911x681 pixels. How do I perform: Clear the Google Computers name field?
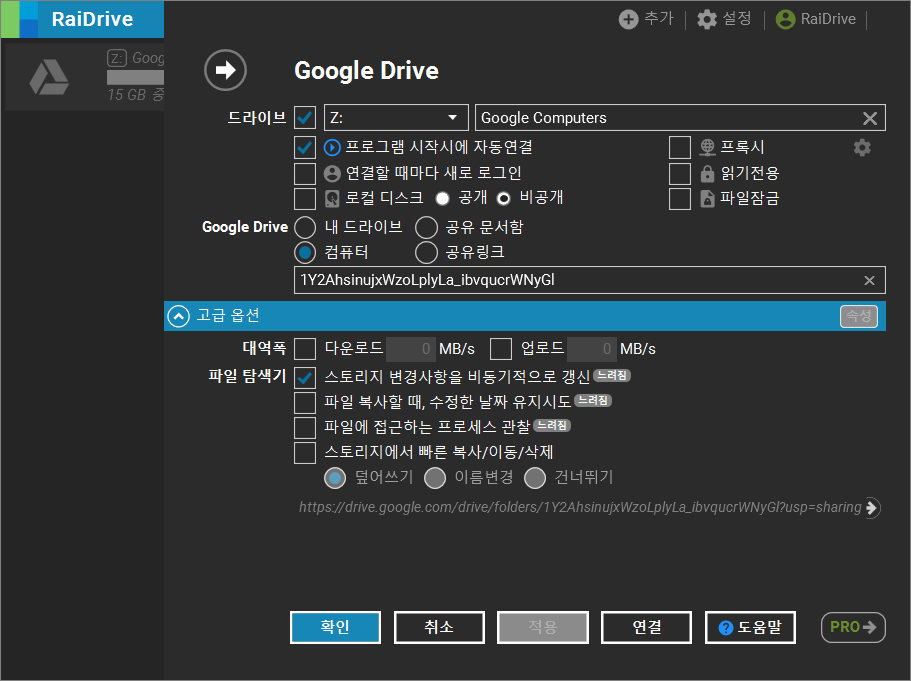[x=870, y=119]
